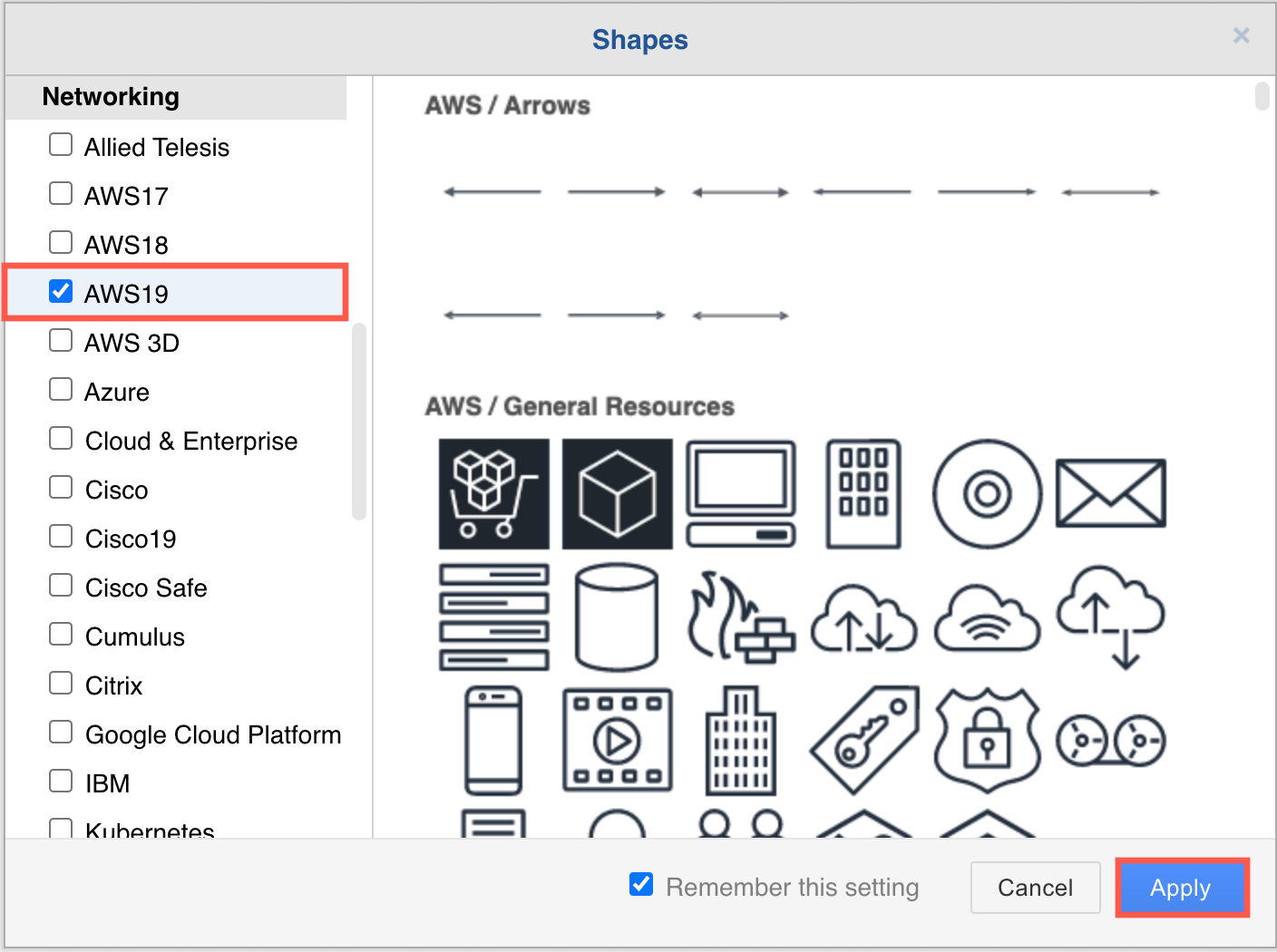The width and height of the screenshot is (1277, 952).
Task: Click the wireless cloud shape
Action: pos(987,617)
